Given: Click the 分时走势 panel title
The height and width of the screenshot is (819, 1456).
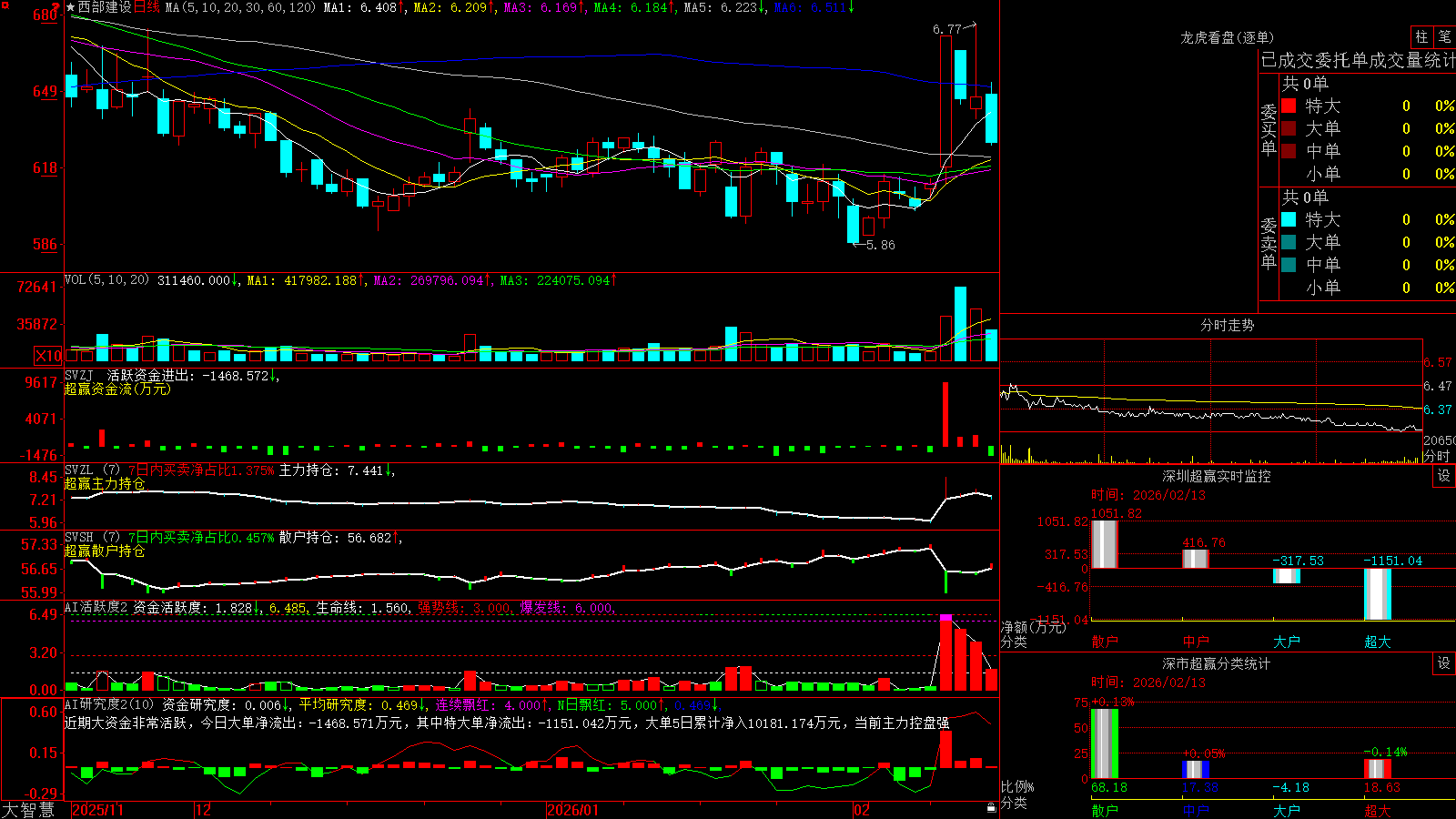Looking at the screenshot, I should (x=1227, y=325).
